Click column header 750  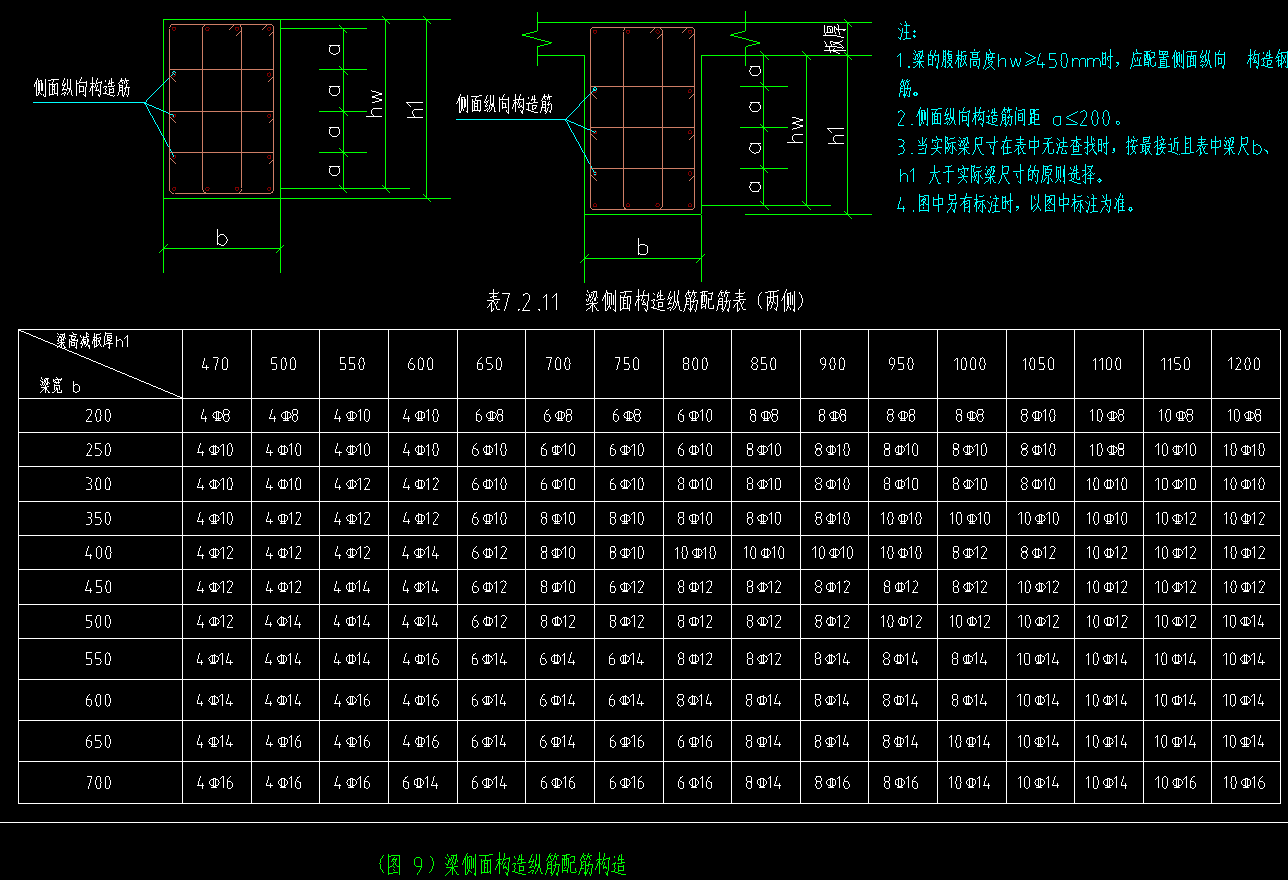click(627, 364)
